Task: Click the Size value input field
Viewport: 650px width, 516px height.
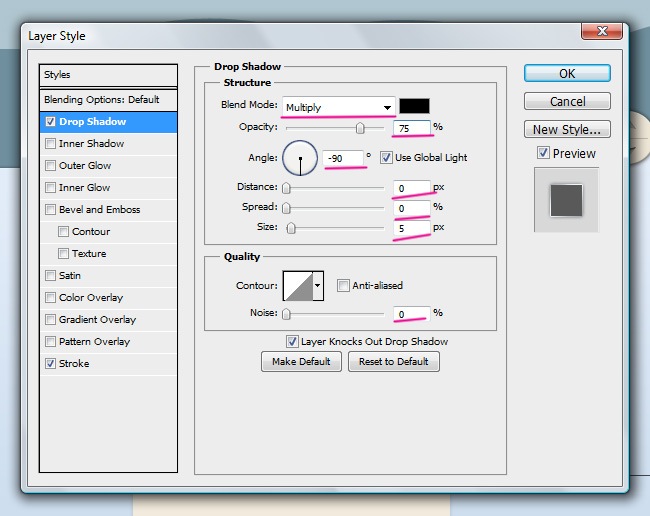Action: (x=410, y=228)
